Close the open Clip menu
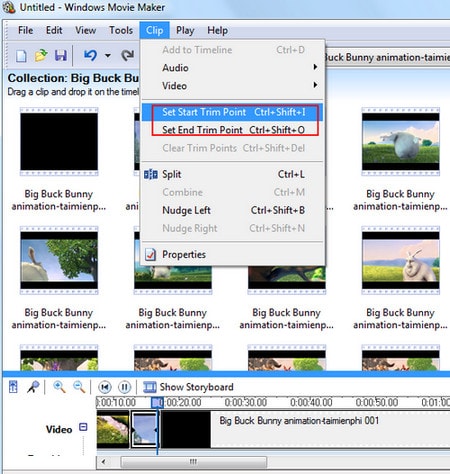 (x=154, y=30)
